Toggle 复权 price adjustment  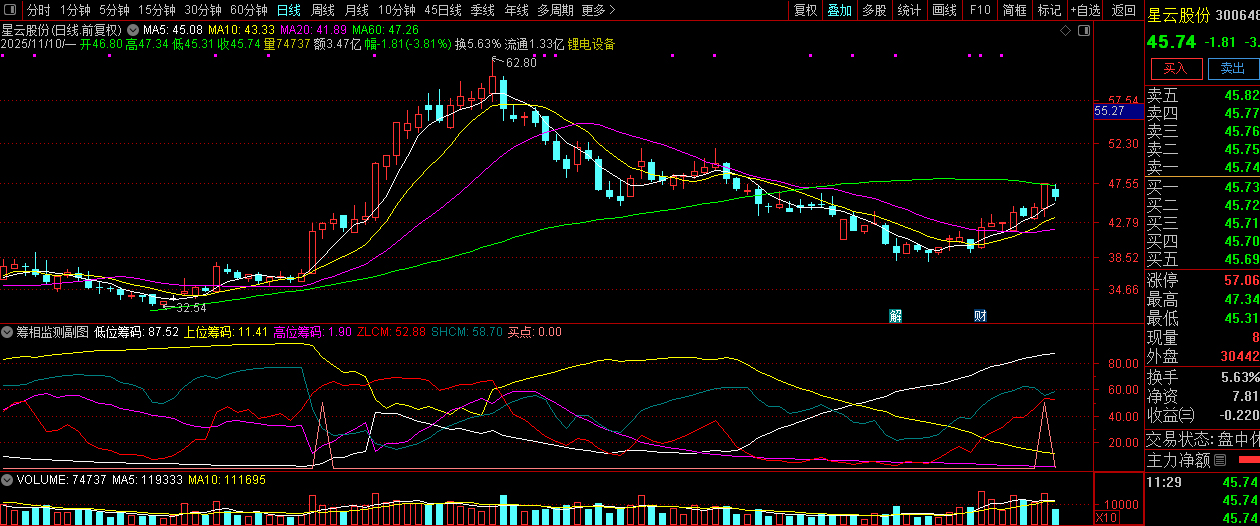click(x=805, y=10)
